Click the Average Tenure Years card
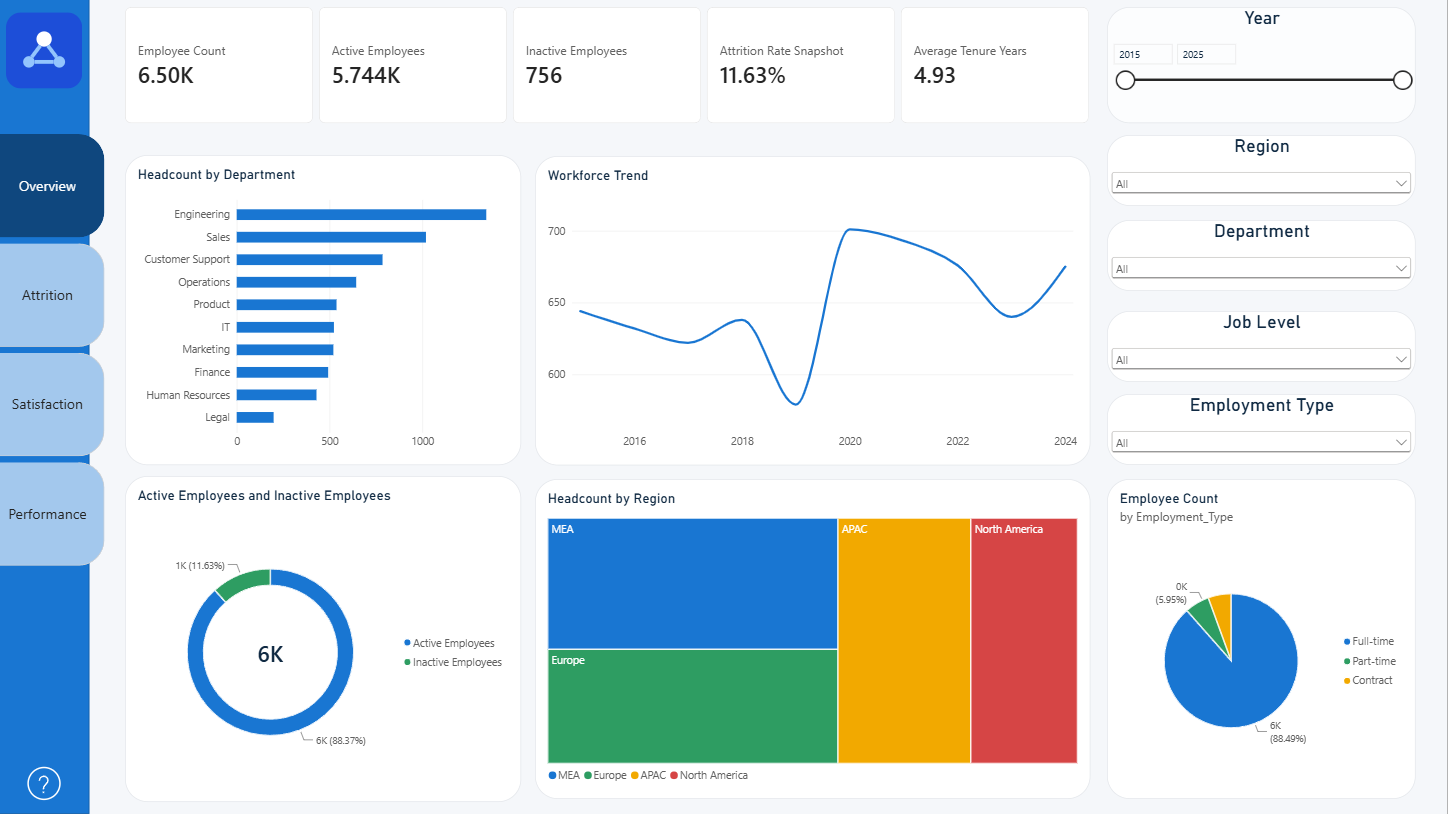 [x=995, y=65]
